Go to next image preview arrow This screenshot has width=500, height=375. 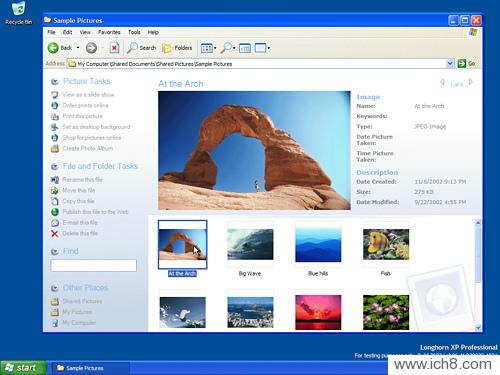(x=470, y=82)
